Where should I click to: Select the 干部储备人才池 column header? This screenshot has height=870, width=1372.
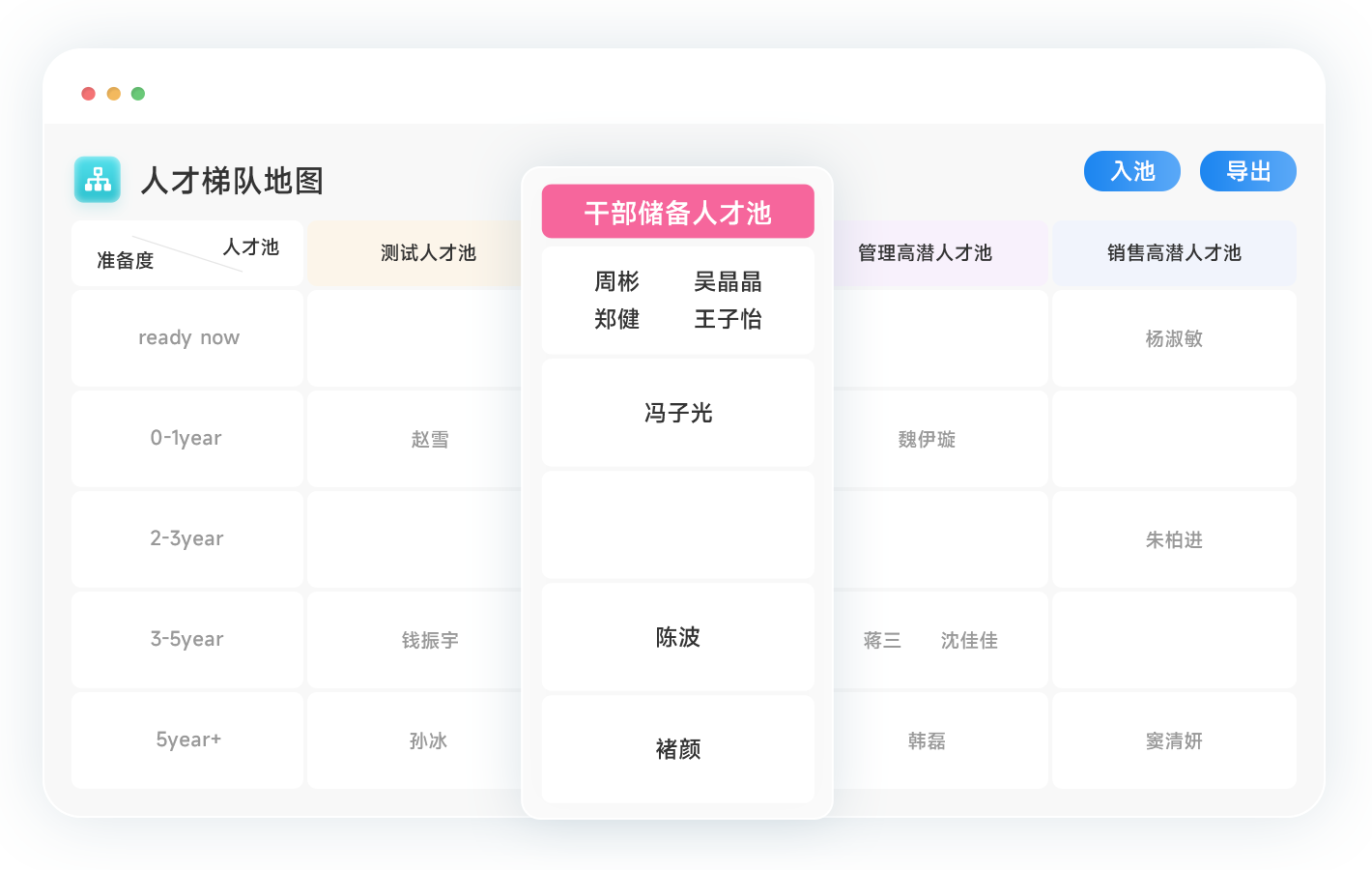pos(677,212)
